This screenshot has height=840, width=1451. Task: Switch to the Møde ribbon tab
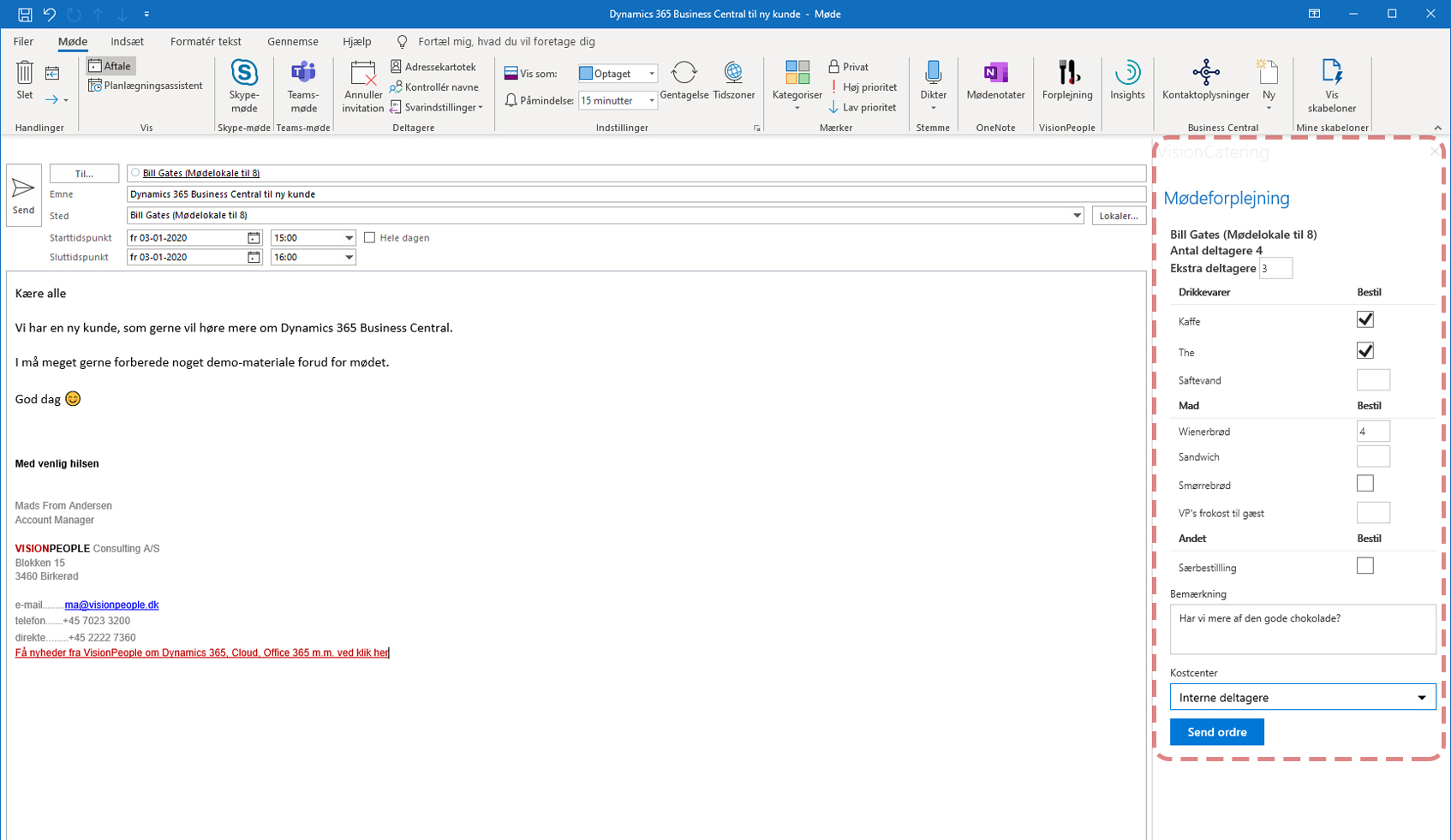[x=73, y=41]
